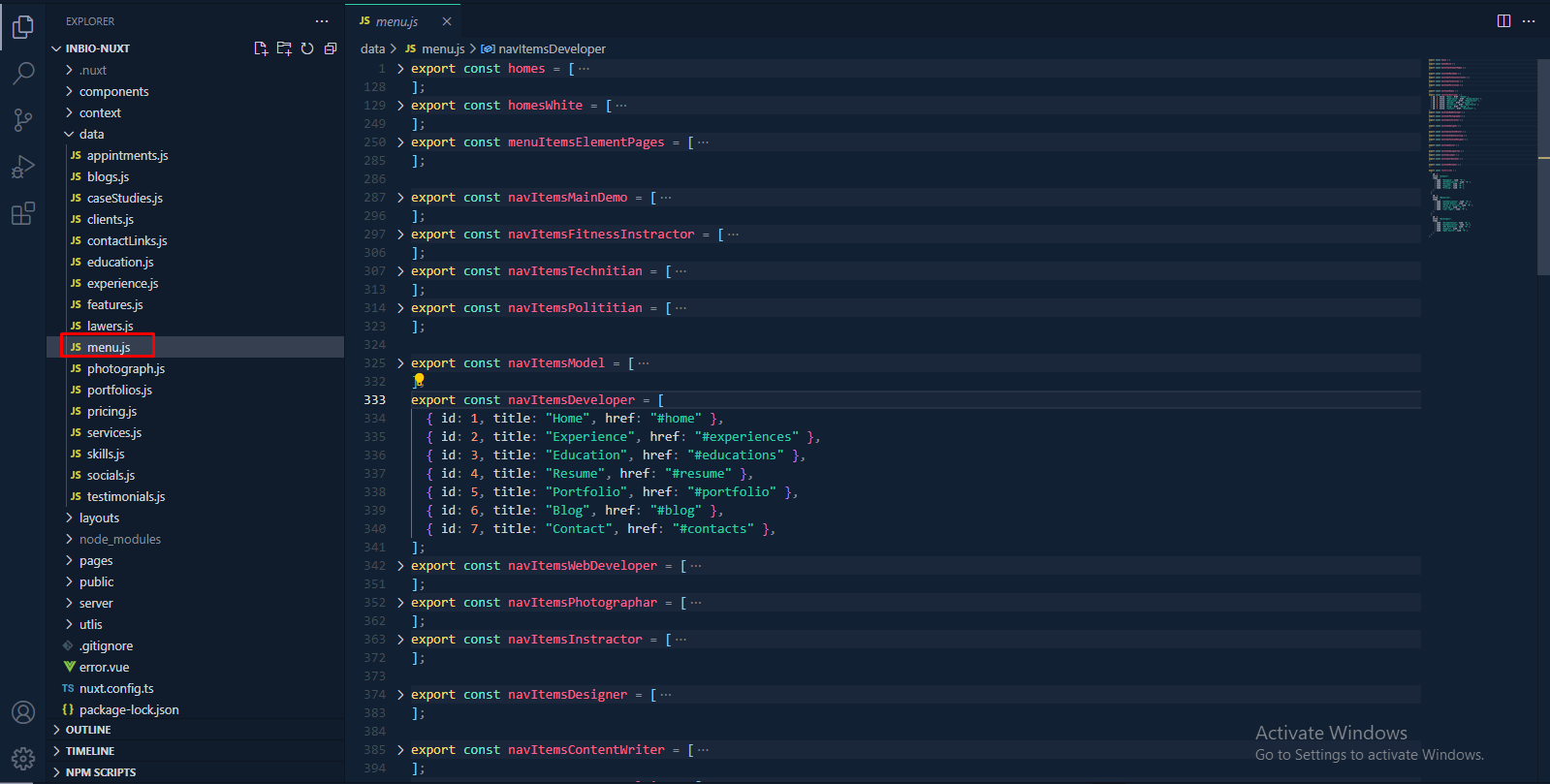Unfold the homesWhite code block
The width and height of the screenshot is (1550, 784).
tap(400, 106)
